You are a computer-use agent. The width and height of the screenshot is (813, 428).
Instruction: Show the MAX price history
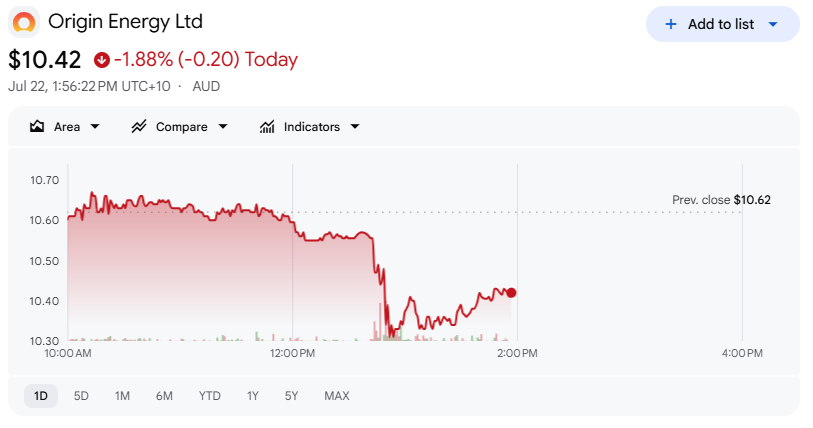tap(337, 396)
